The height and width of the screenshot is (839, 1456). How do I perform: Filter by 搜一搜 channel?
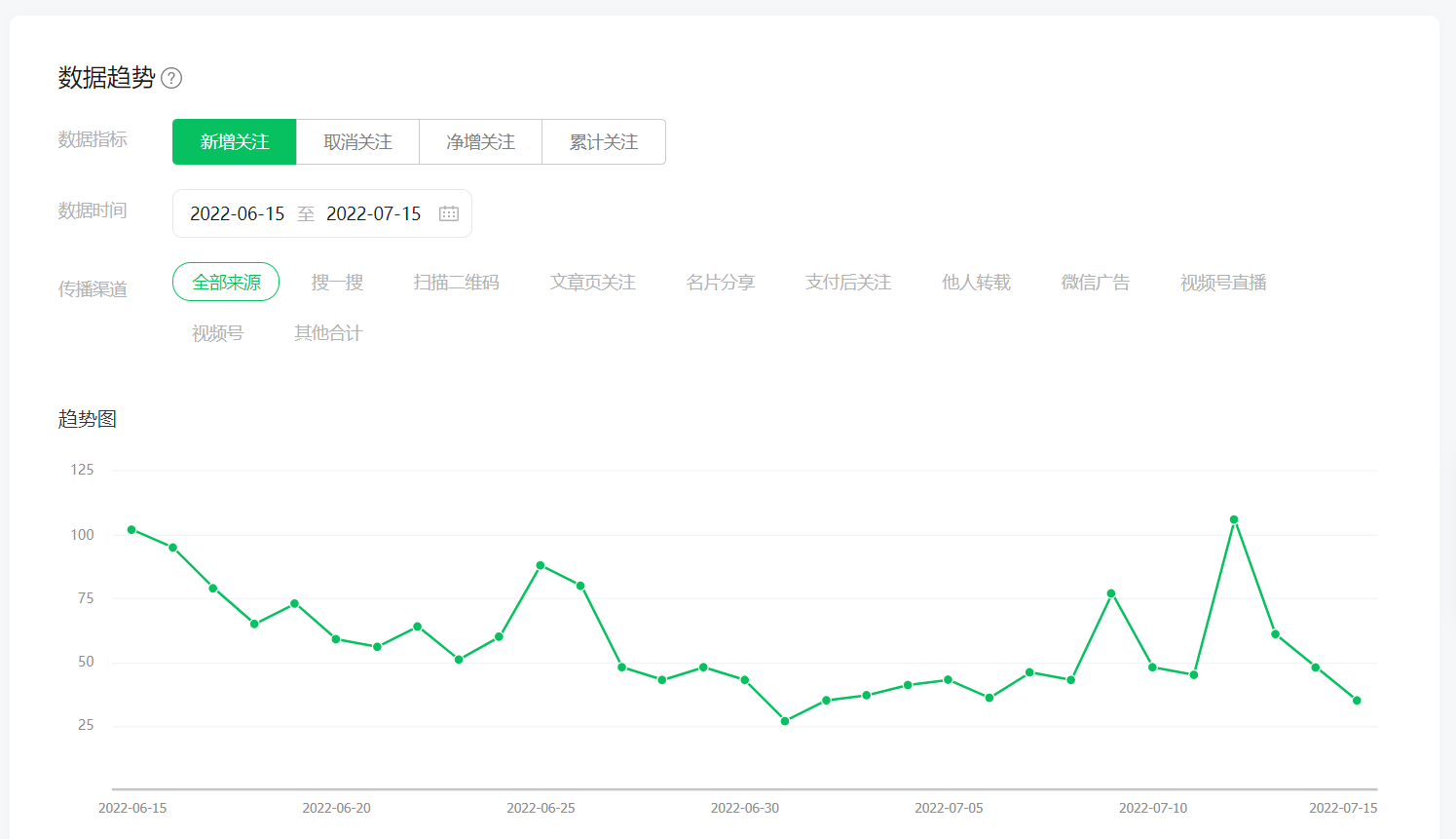pyautogui.click(x=337, y=283)
